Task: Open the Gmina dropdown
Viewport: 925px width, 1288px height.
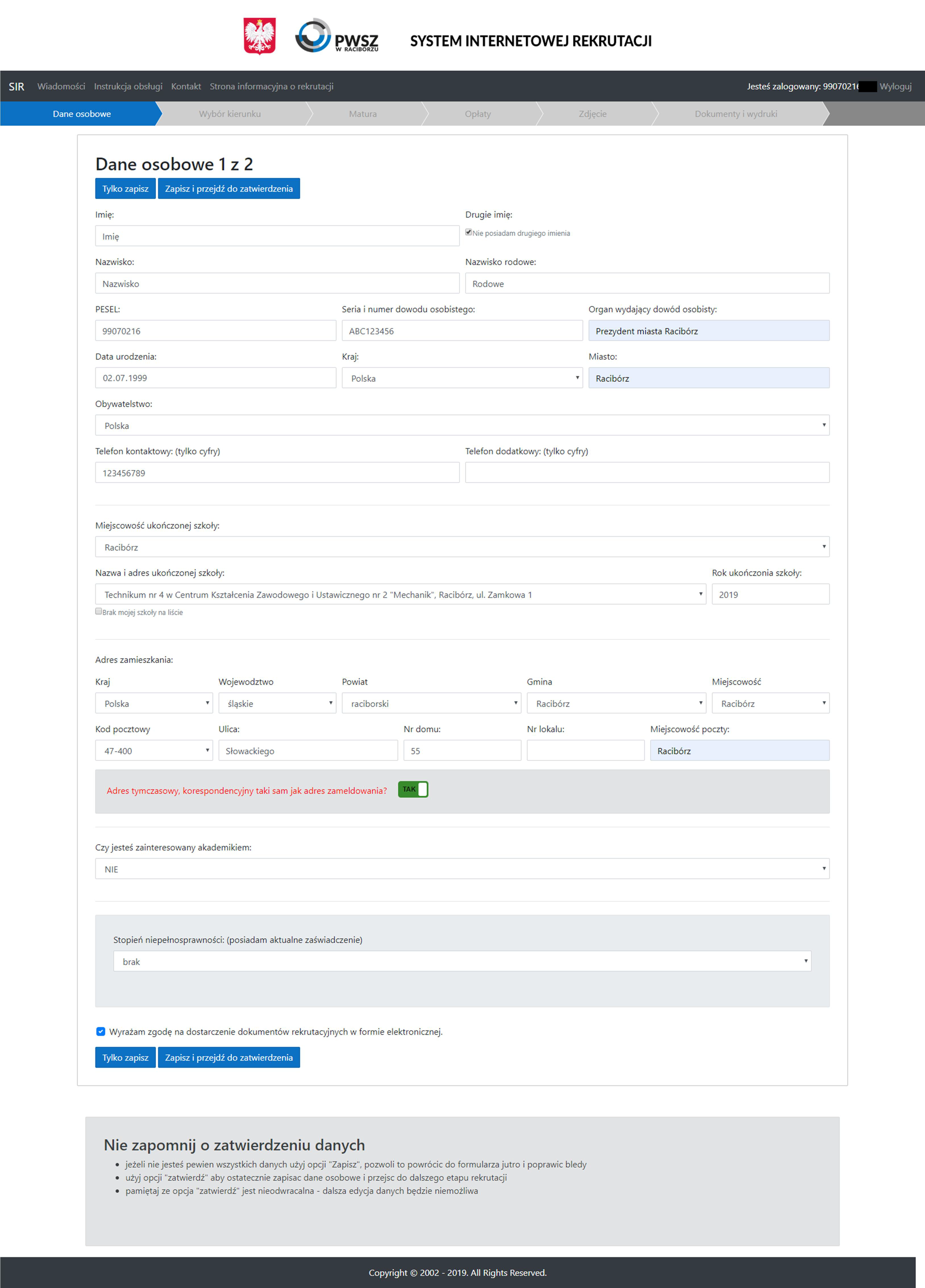Action: point(616,703)
